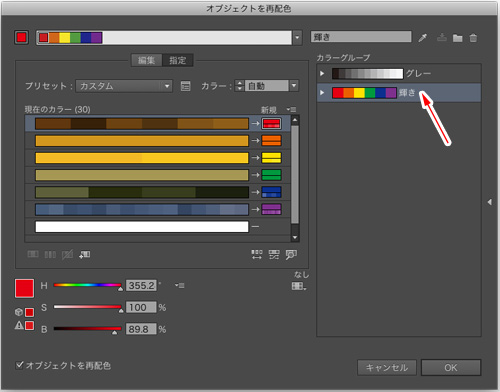Click the S value field 100

point(141,307)
